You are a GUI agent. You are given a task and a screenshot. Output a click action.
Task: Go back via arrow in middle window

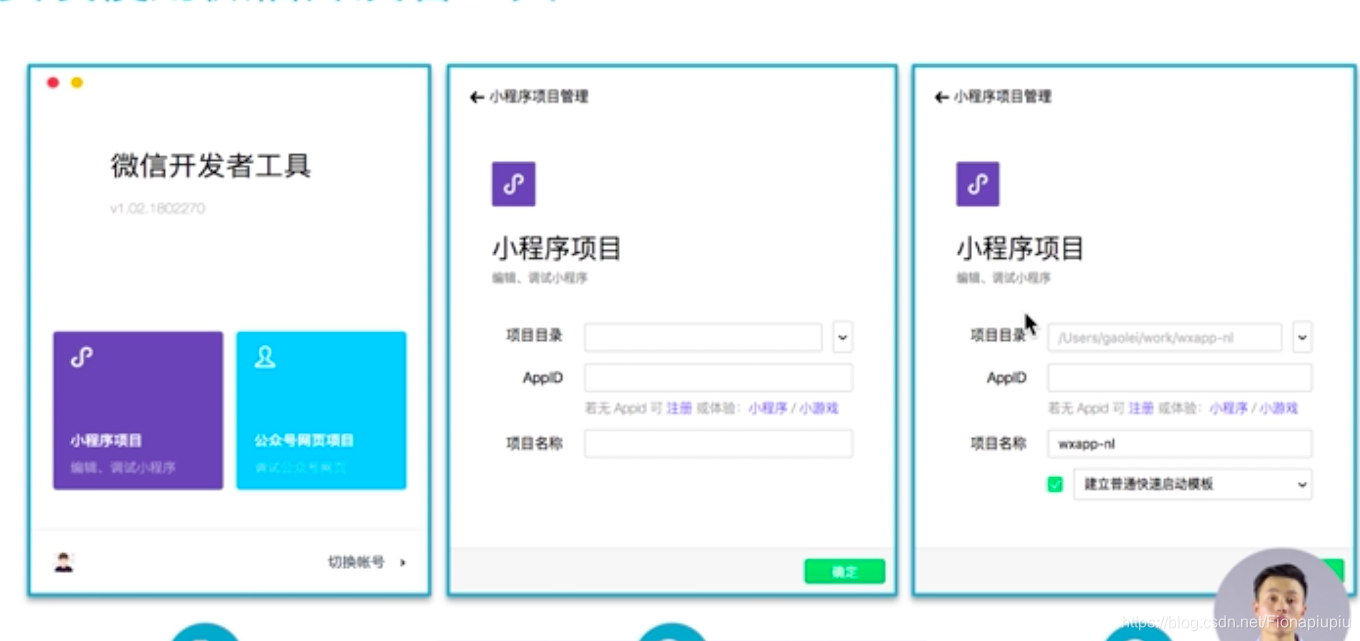[x=477, y=97]
